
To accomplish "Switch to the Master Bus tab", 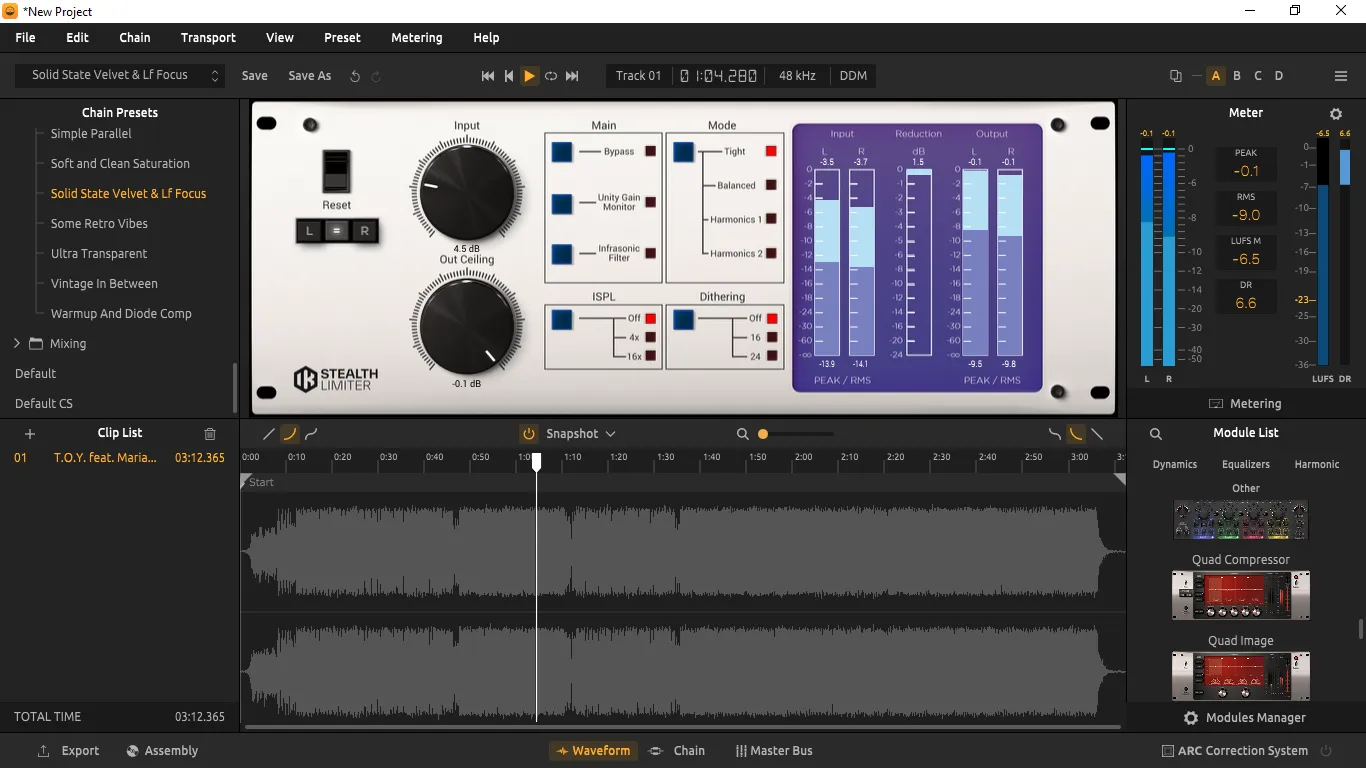I will [x=774, y=751].
